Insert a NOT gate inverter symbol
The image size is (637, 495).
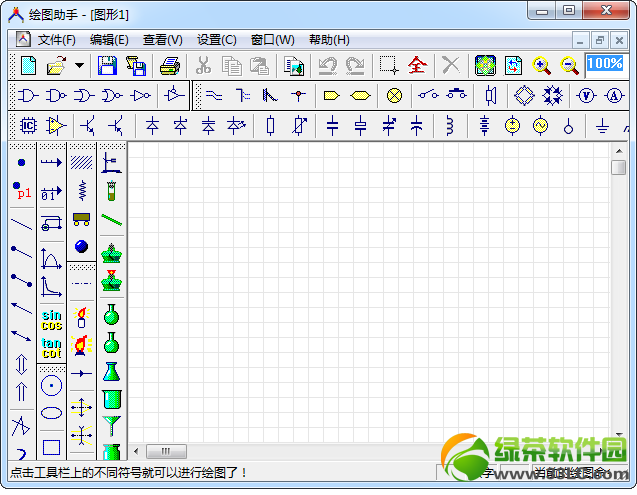141,96
